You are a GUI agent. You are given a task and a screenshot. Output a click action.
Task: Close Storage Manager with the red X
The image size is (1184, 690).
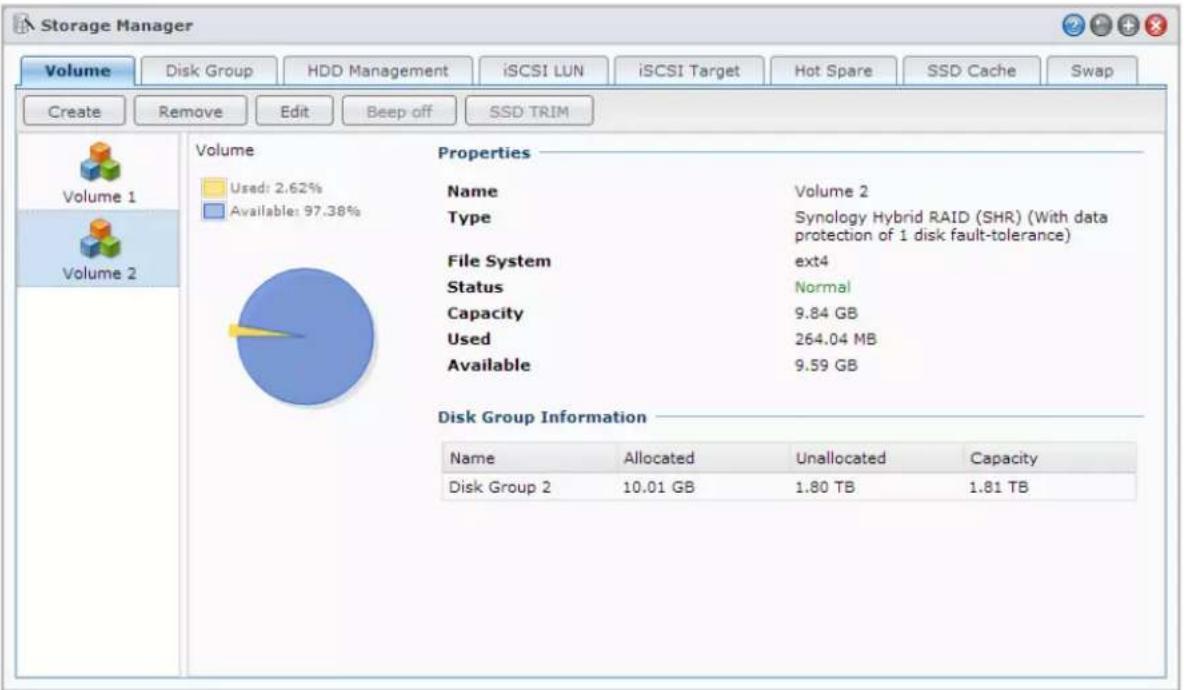point(1156,26)
